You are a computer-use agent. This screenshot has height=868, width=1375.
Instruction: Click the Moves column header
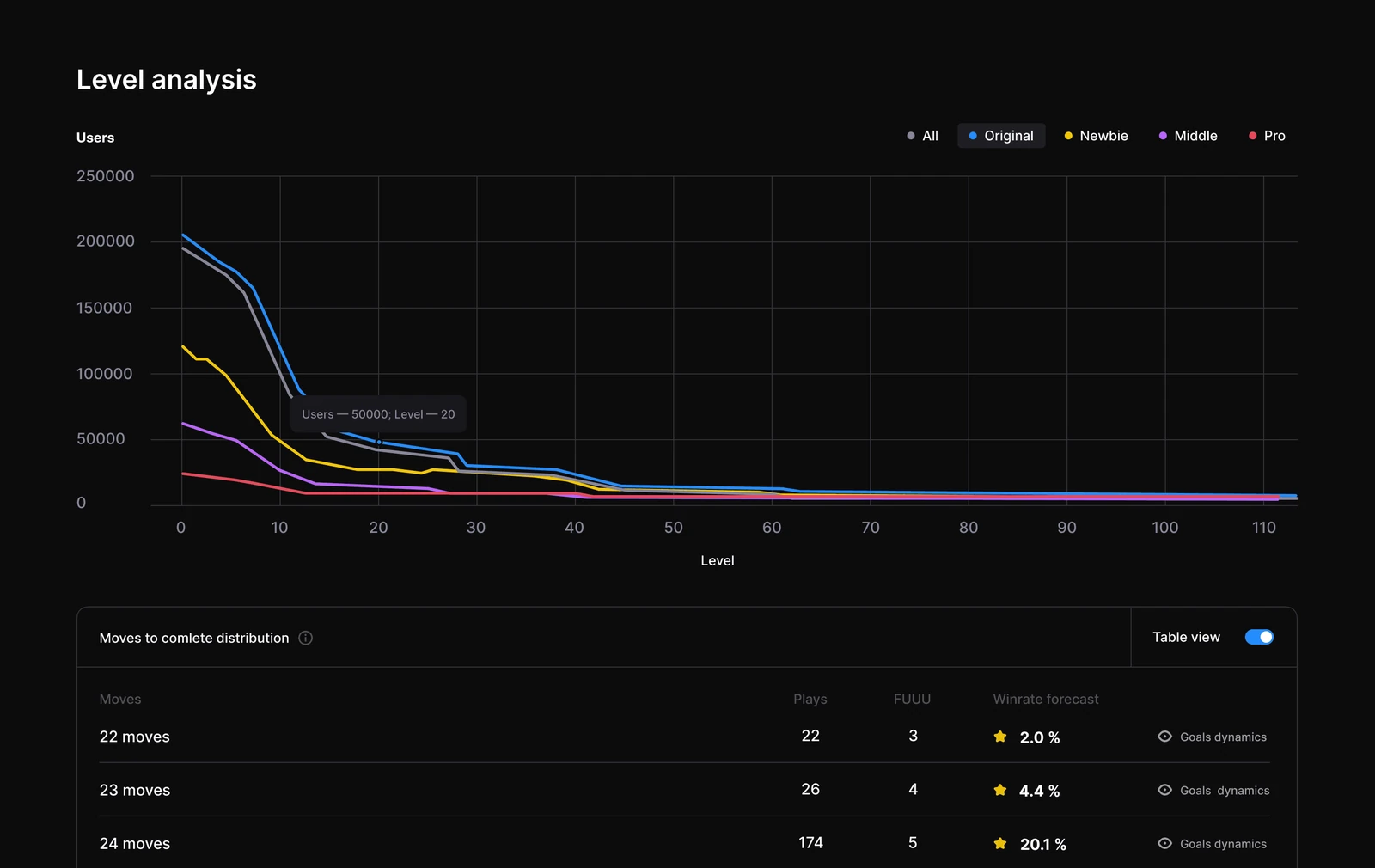click(x=120, y=699)
